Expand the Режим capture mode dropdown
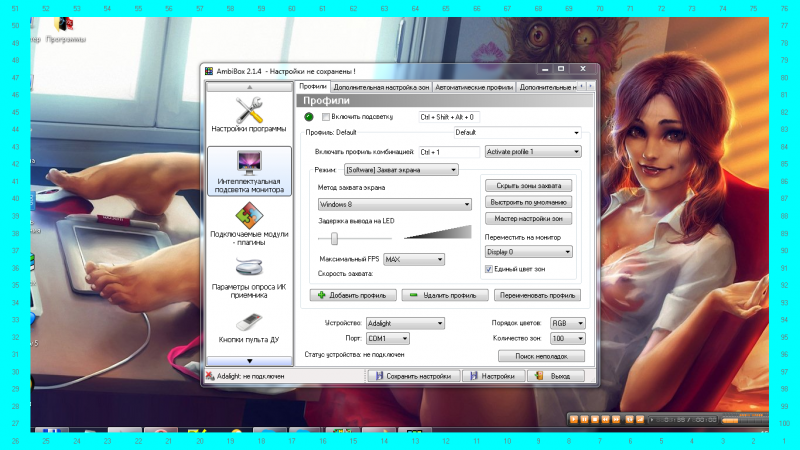This screenshot has width=800, height=450. click(401, 170)
